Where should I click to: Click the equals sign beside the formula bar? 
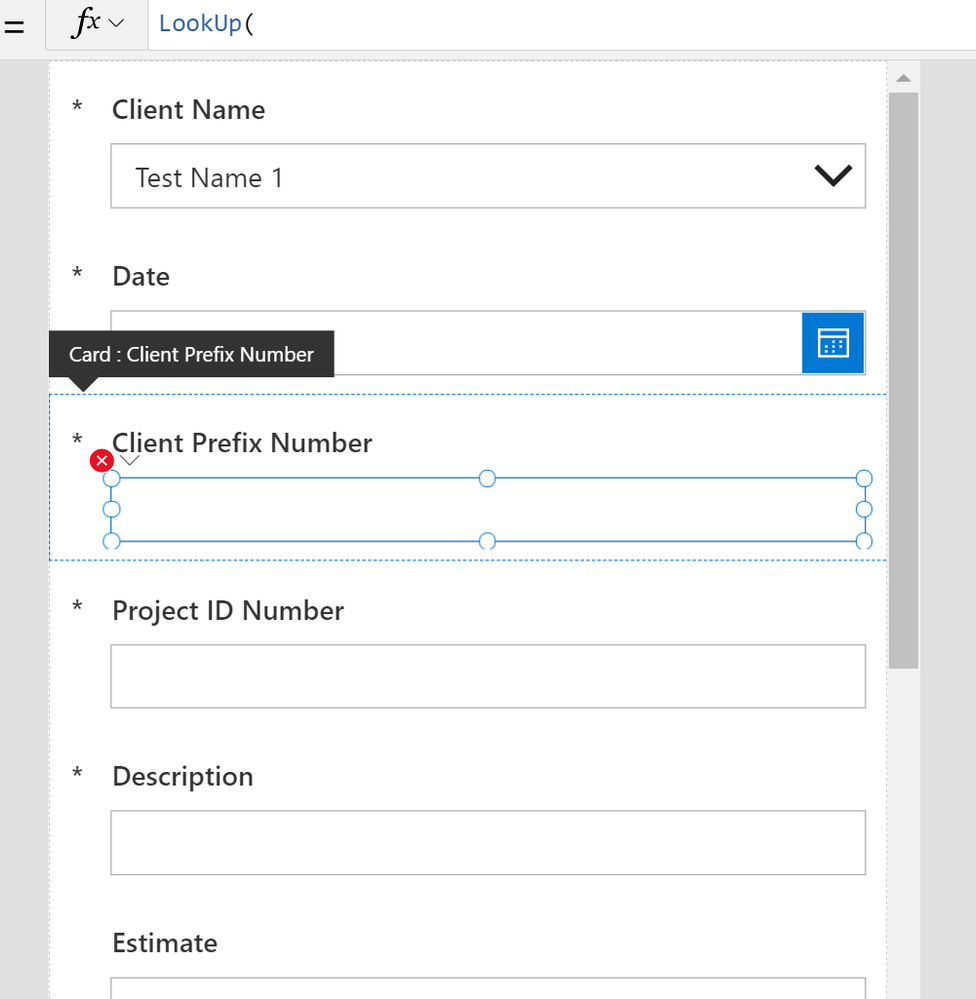[x=15, y=25]
